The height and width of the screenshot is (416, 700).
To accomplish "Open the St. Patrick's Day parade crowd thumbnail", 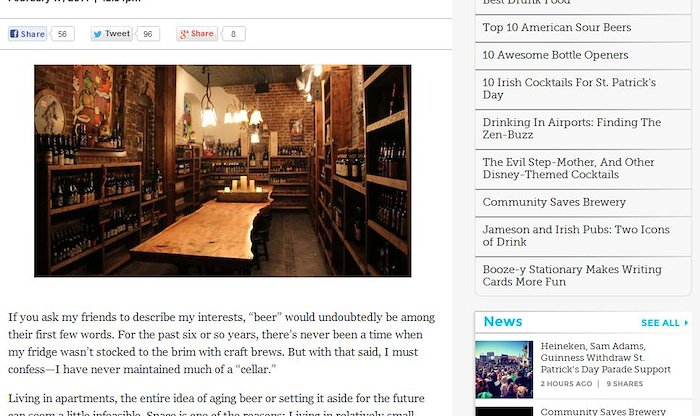I will coord(504,370).
